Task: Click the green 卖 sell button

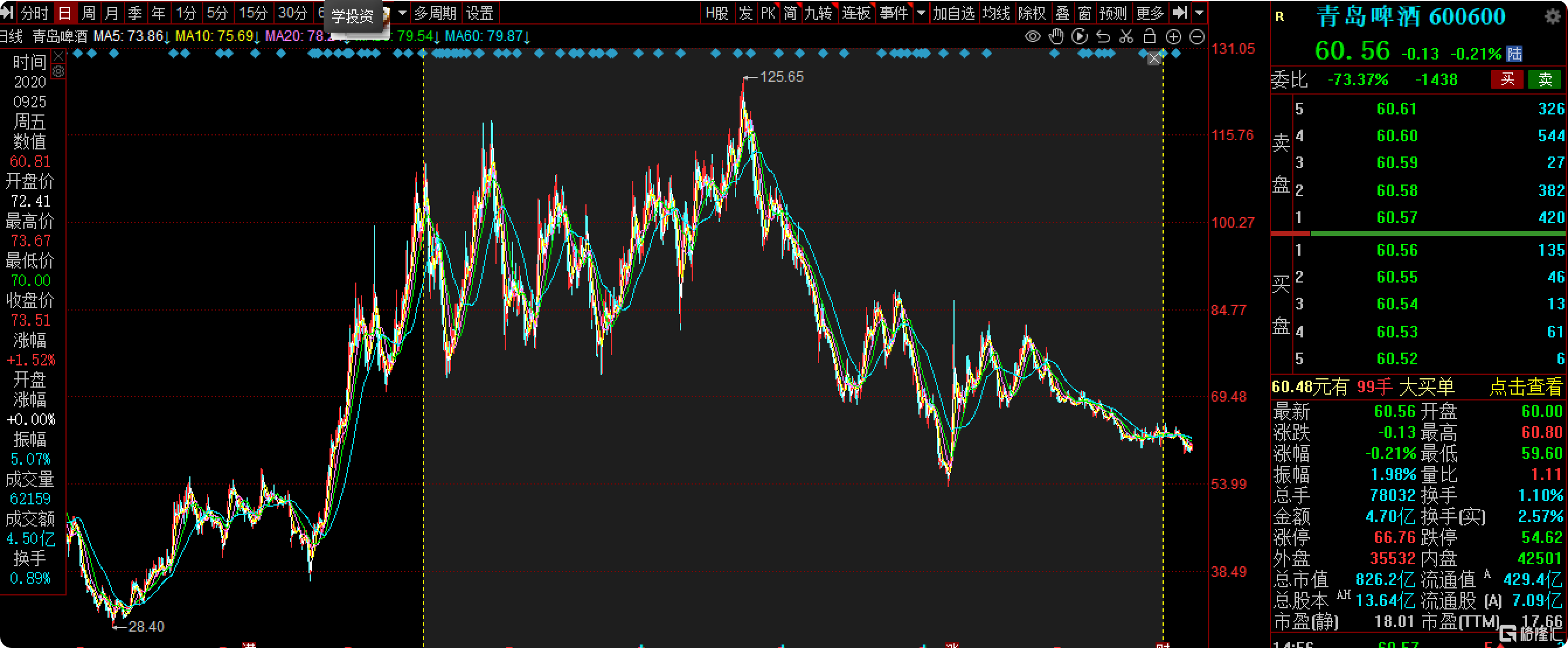Action: pyautogui.click(x=1545, y=79)
